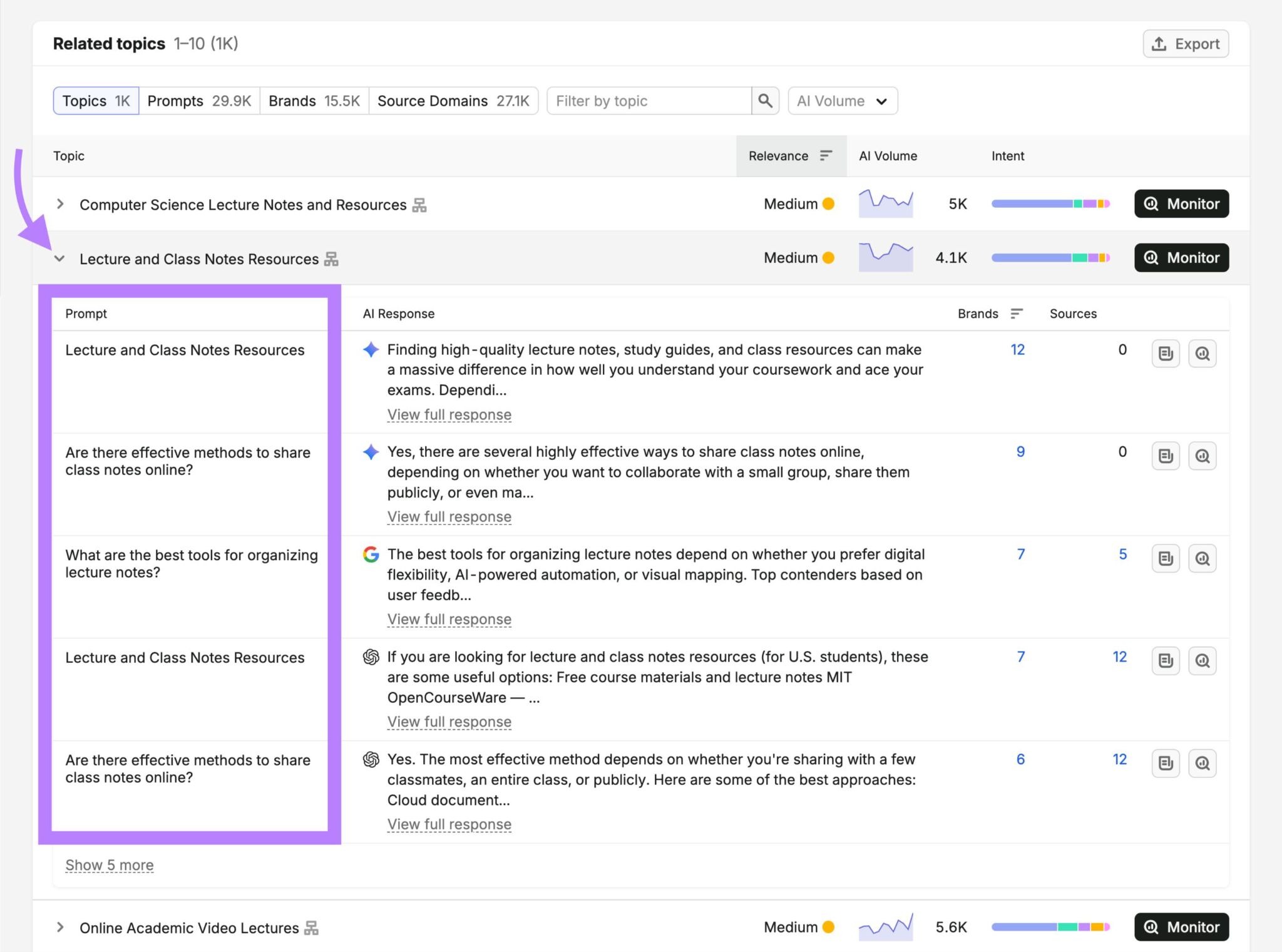Click details icon in row with 6 brands
The width and height of the screenshot is (1282, 952).
pos(1166,764)
